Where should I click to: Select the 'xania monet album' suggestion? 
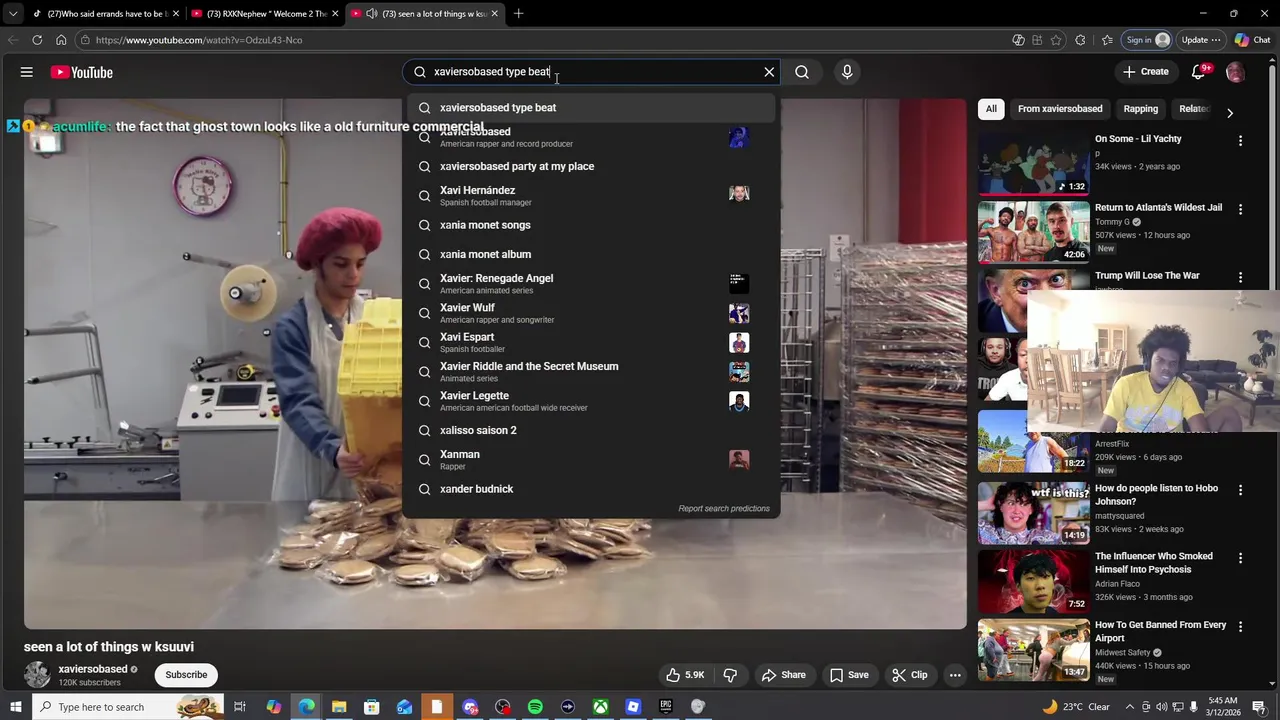(x=591, y=254)
